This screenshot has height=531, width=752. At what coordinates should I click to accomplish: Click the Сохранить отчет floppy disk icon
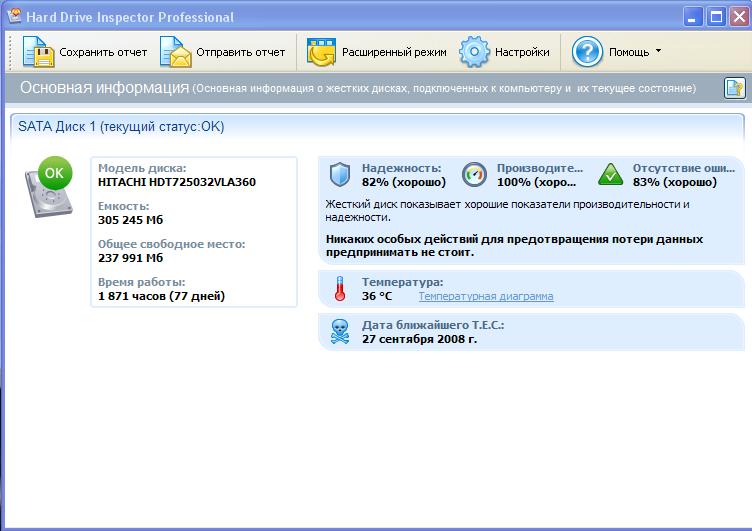(x=38, y=52)
